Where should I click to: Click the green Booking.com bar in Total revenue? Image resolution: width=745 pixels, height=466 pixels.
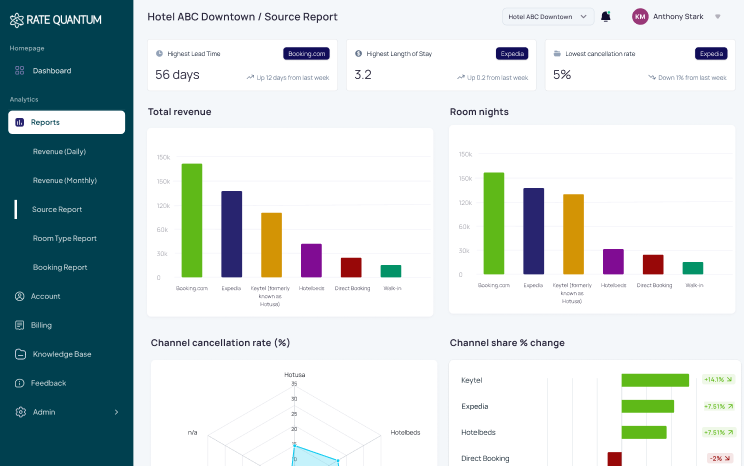click(192, 220)
